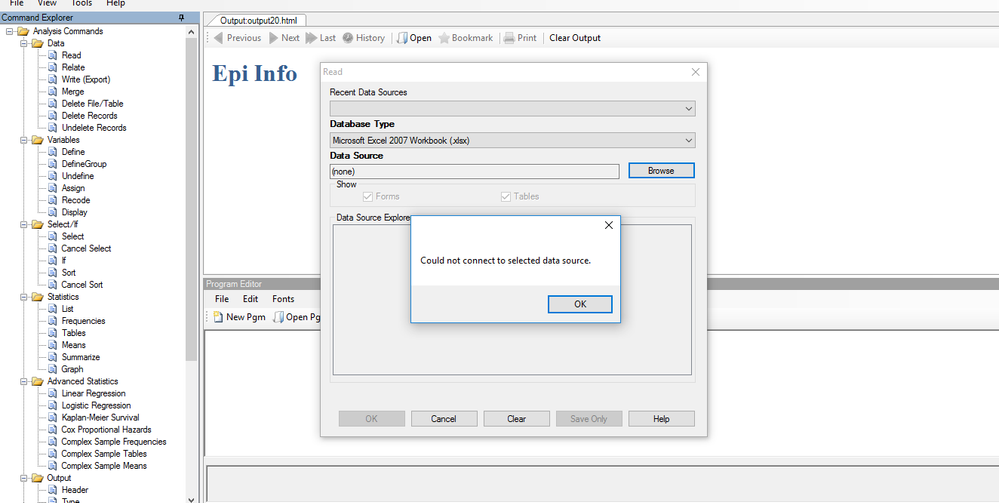Image resolution: width=999 pixels, height=503 pixels.
Task: Click the Cancel Select command icon
Action: point(52,249)
